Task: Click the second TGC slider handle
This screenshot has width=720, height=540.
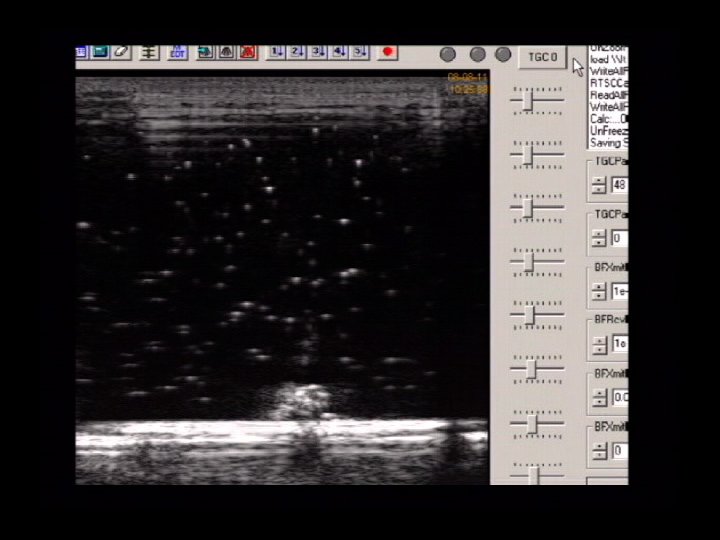Action: pyautogui.click(x=527, y=155)
